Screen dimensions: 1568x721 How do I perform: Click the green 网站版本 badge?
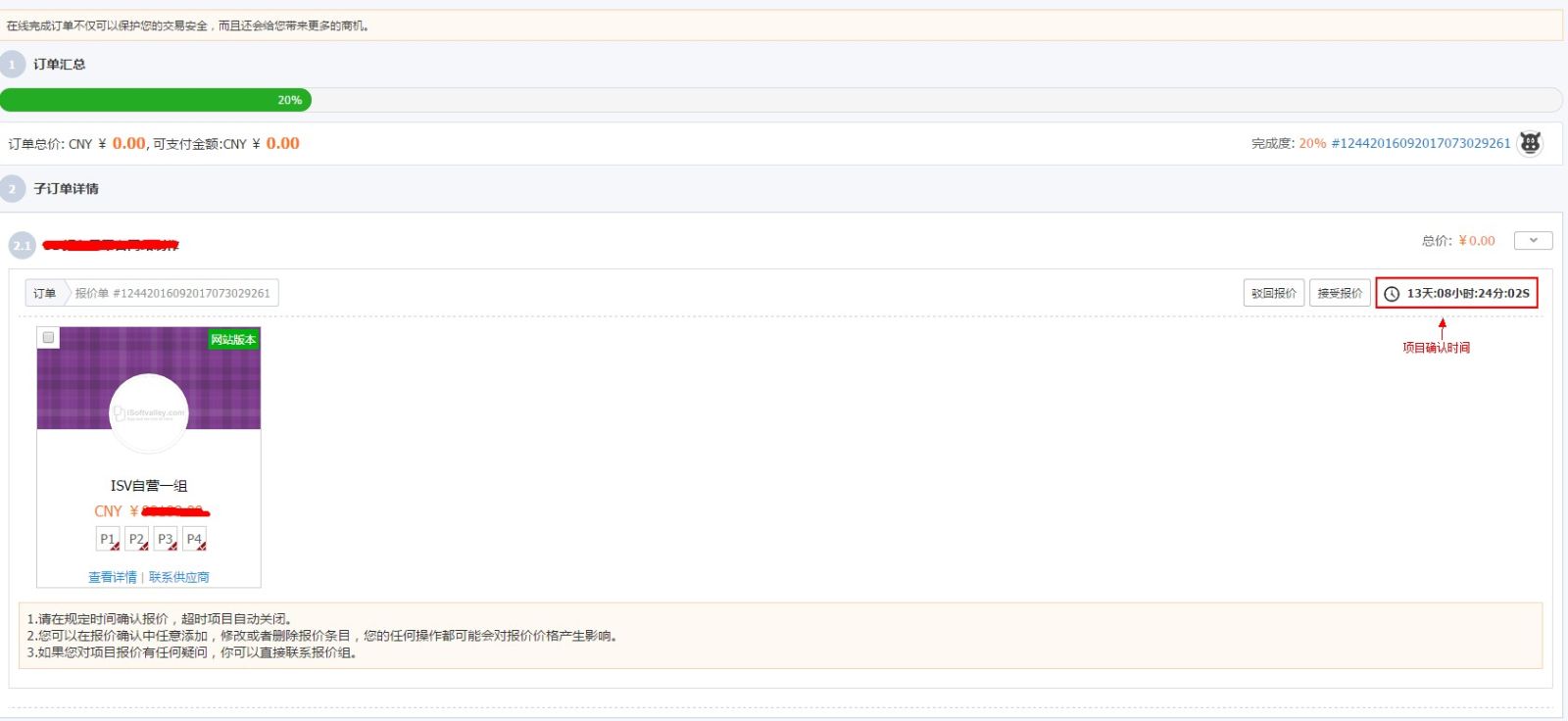point(233,340)
